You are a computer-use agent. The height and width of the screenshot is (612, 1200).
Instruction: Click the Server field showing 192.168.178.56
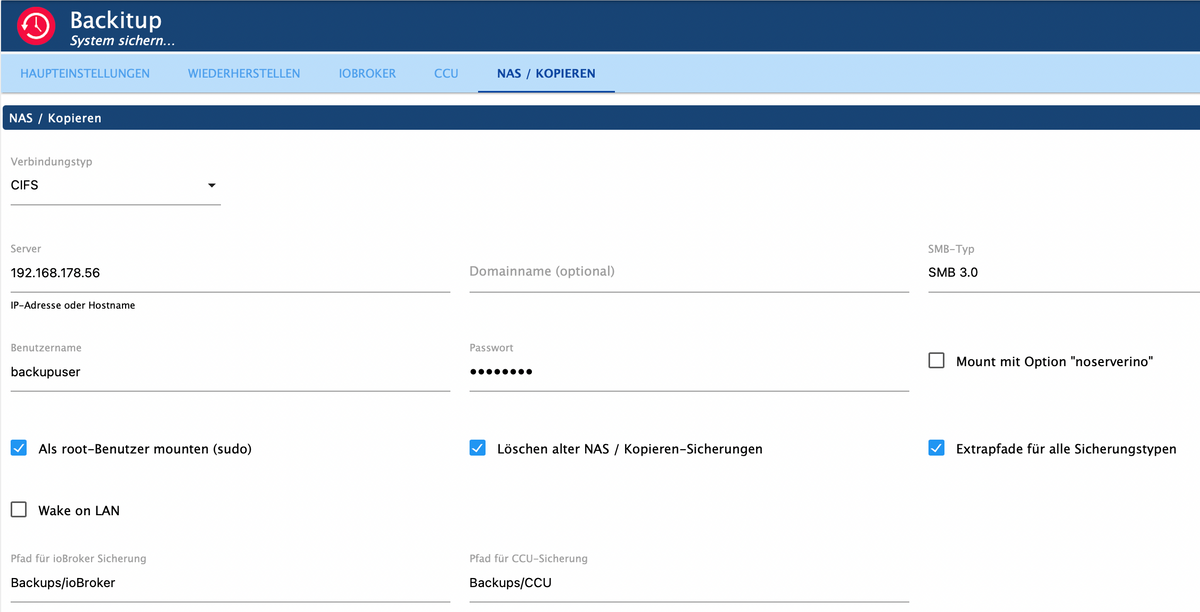pos(230,272)
